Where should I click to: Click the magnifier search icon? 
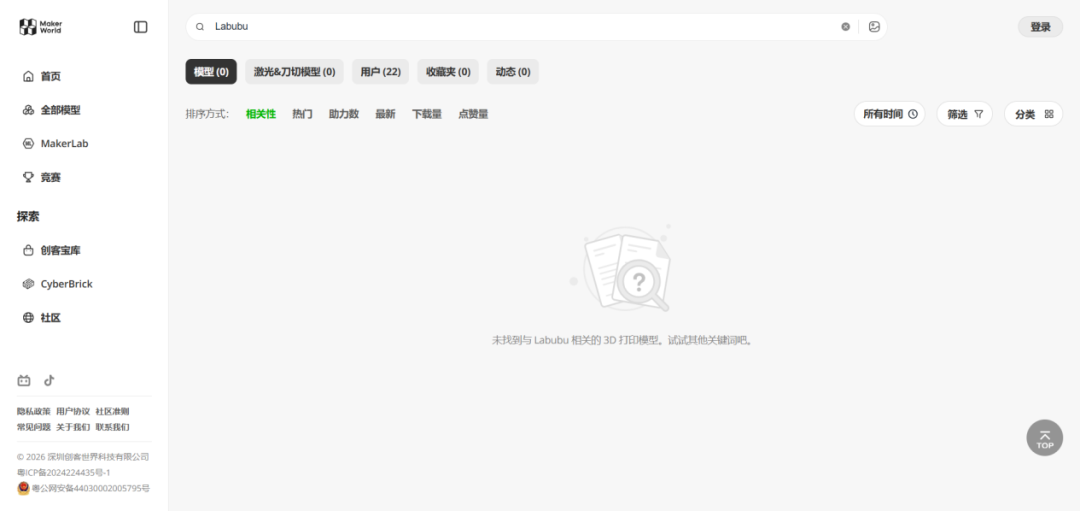[200, 27]
